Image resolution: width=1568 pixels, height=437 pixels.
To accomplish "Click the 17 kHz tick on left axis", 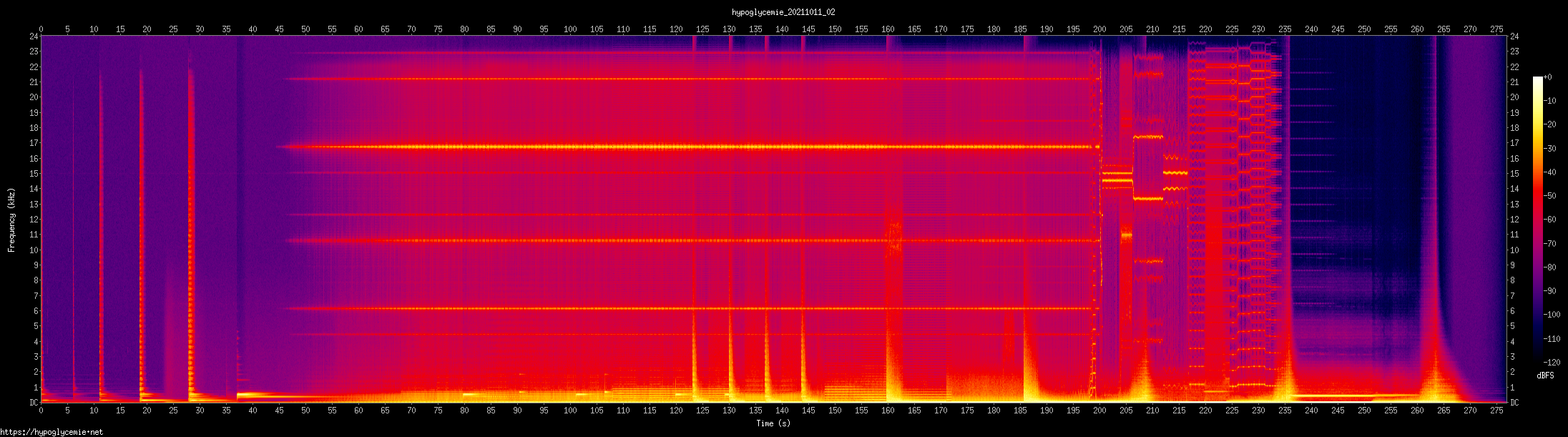I will tap(33, 143).
